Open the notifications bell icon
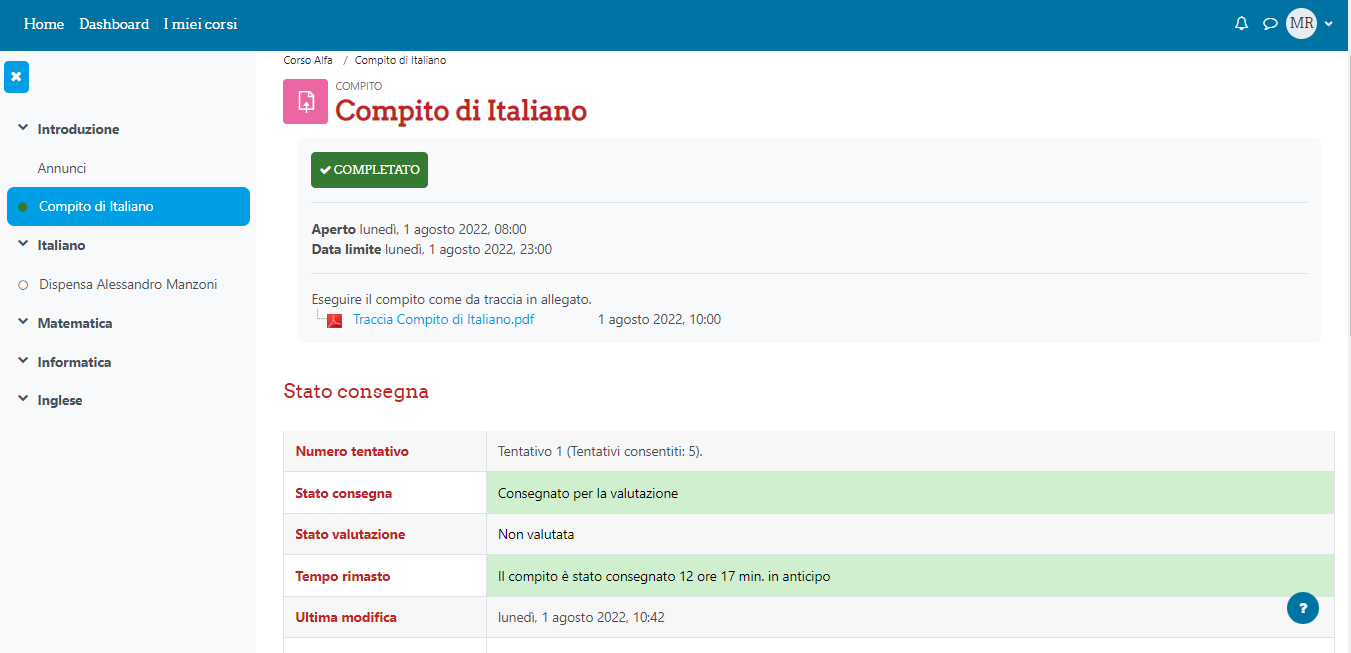 (1241, 24)
